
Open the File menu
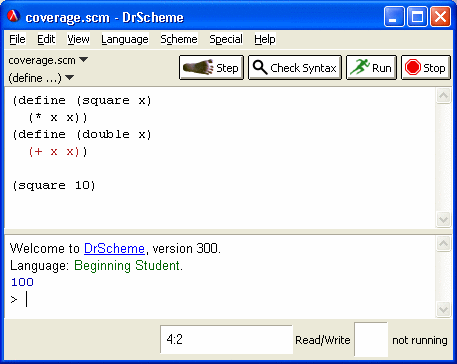pyautogui.click(x=17, y=39)
